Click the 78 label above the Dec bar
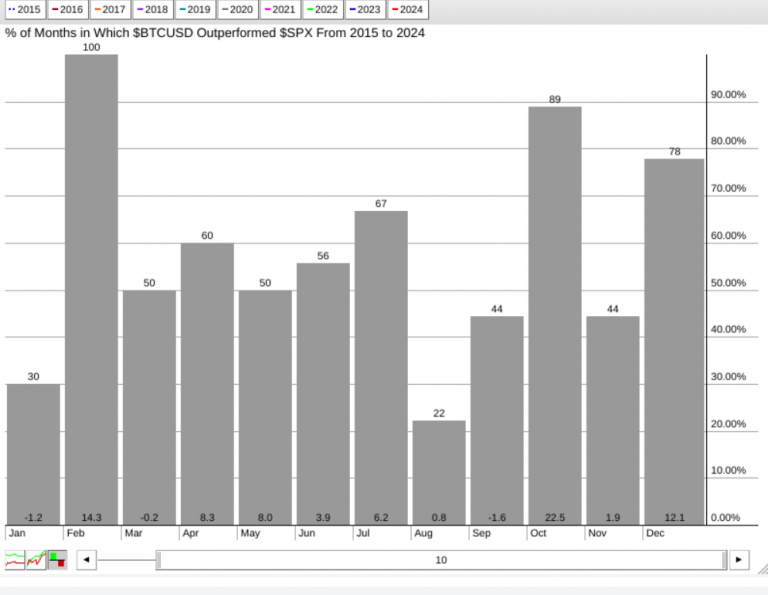768x595 pixels. pyautogui.click(x=674, y=151)
